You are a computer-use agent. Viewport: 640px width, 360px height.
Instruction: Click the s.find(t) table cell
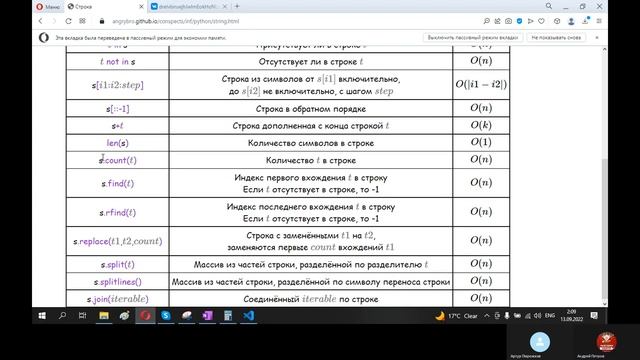pyautogui.click(x=118, y=183)
